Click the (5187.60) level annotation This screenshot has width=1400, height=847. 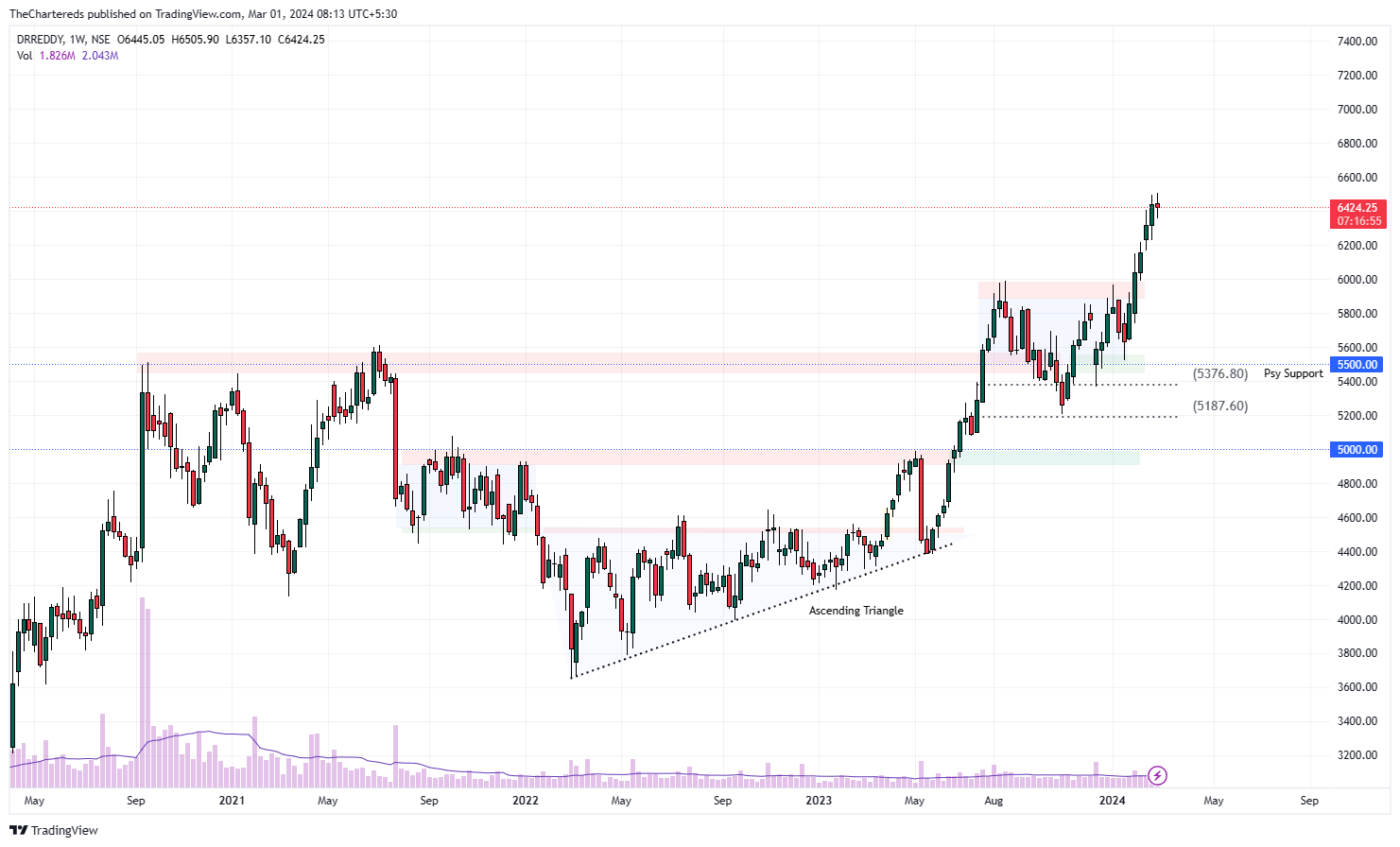point(1220,406)
